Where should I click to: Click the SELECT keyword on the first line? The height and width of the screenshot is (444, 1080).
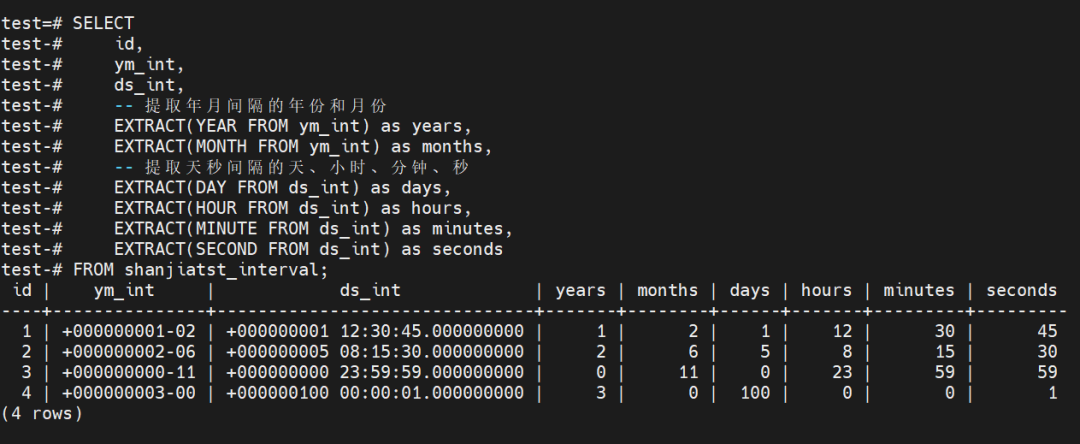click(x=103, y=23)
